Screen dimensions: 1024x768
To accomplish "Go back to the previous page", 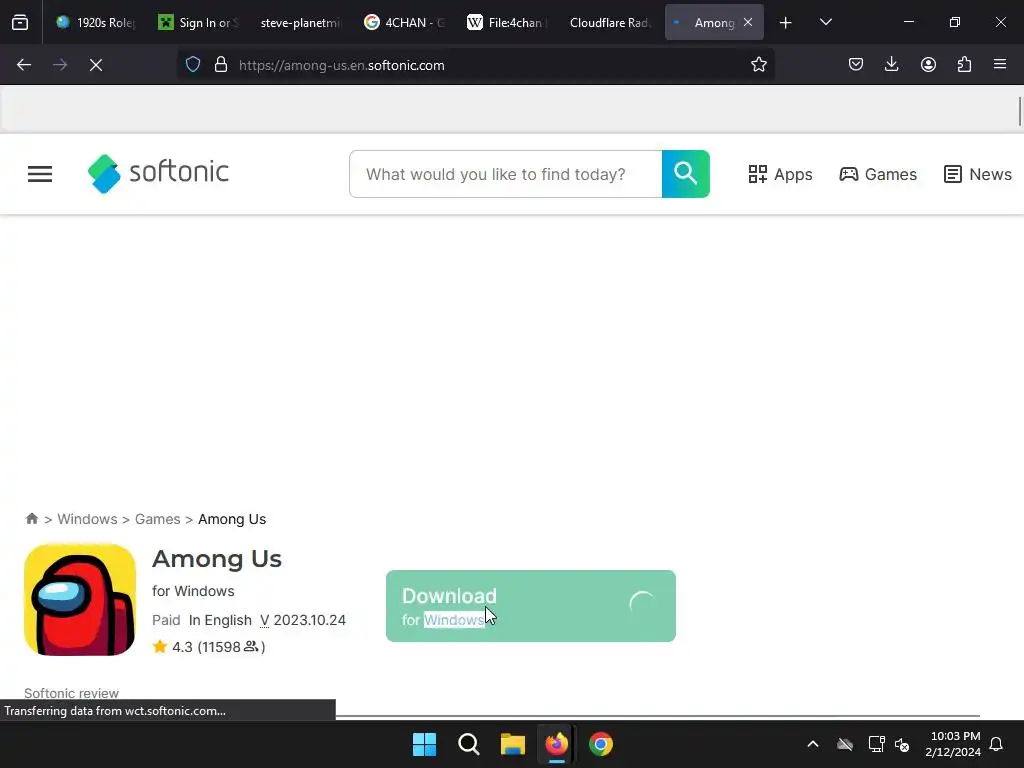I will 24,65.
